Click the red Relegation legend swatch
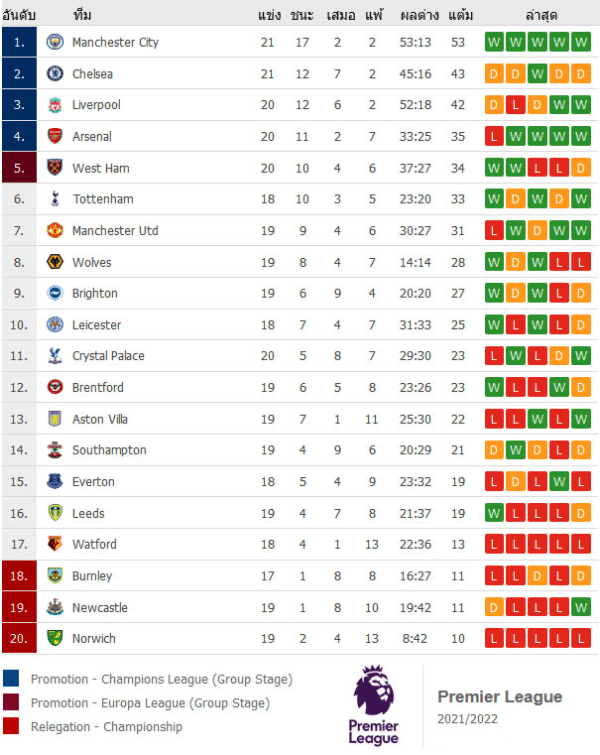 pyautogui.click(x=12, y=727)
